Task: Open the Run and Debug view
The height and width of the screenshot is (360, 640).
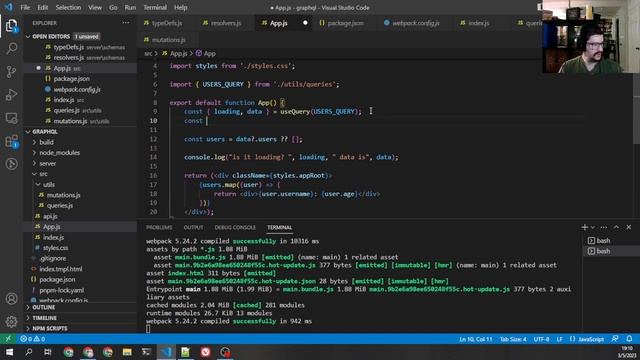Action: 11,95
